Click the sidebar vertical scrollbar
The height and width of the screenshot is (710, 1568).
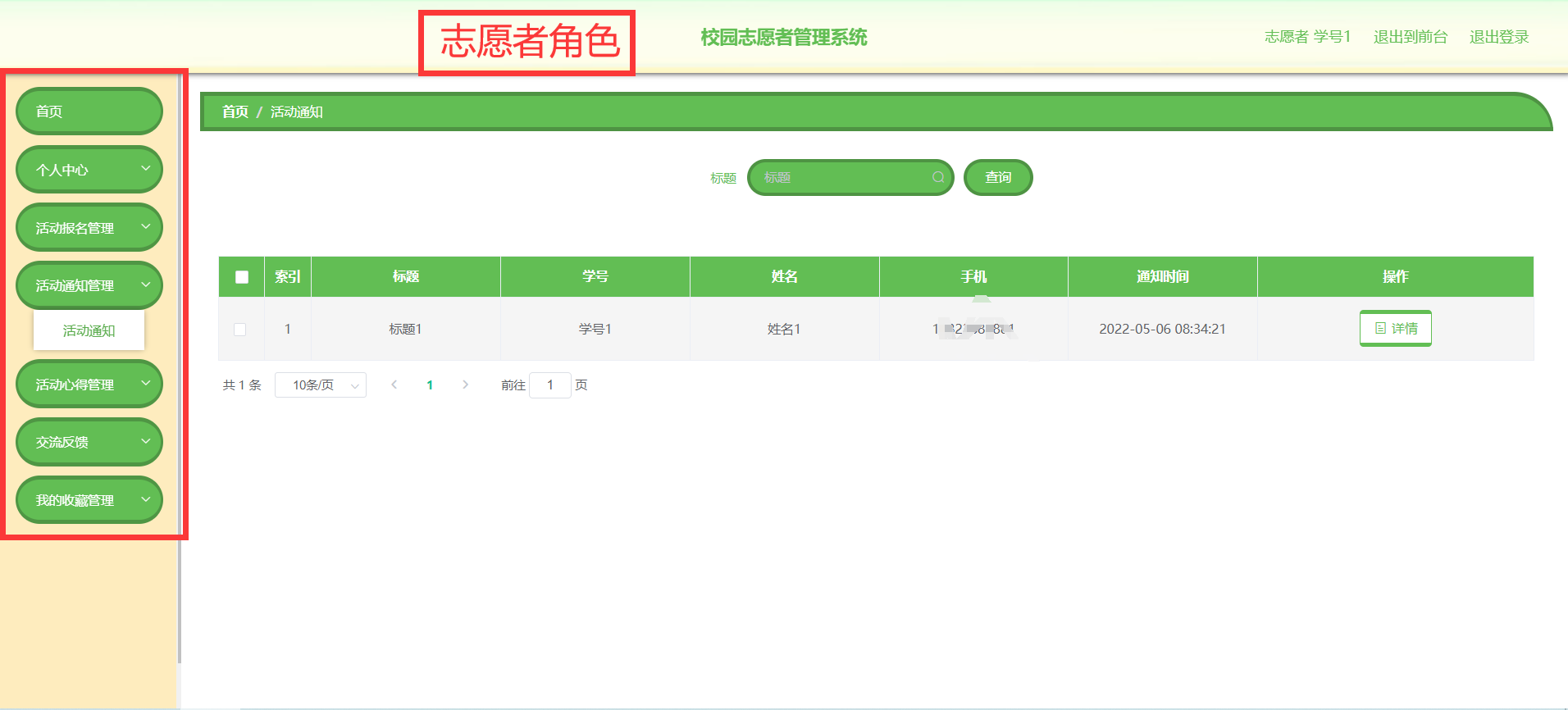[180, 367]
